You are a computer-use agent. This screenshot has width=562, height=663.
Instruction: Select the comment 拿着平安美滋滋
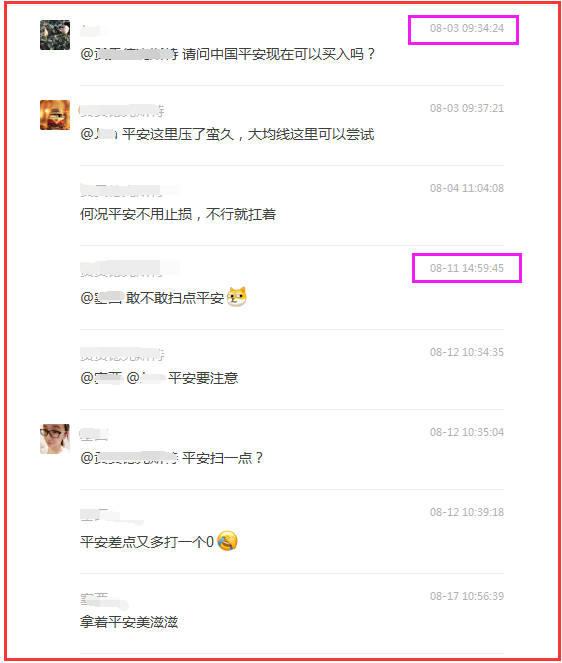pyautogui.click(x=129, y=622)
